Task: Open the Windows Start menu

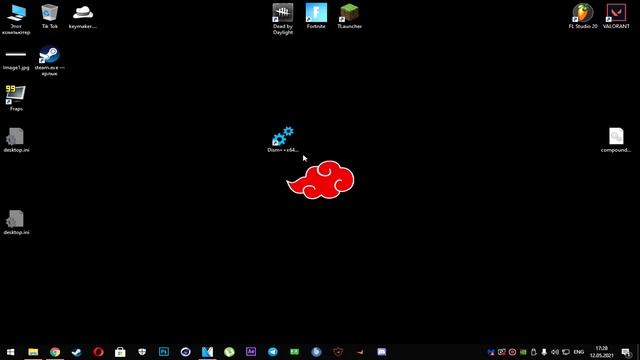Action: coord(11,352)
